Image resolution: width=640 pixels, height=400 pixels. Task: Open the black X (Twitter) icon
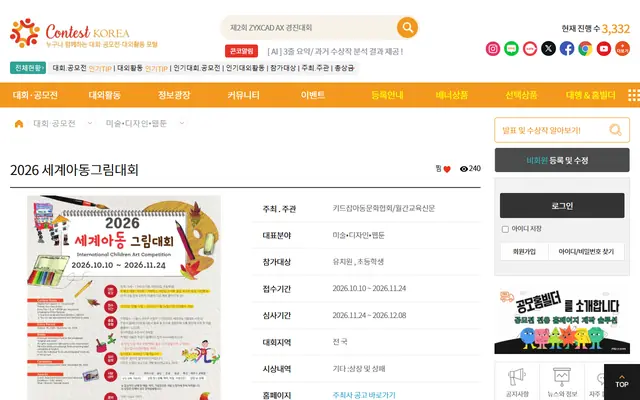tap(548, 49)
